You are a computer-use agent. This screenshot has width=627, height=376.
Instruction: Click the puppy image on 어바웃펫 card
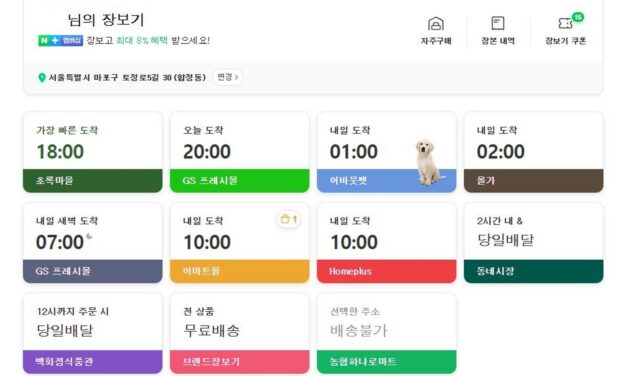(428, 162)
